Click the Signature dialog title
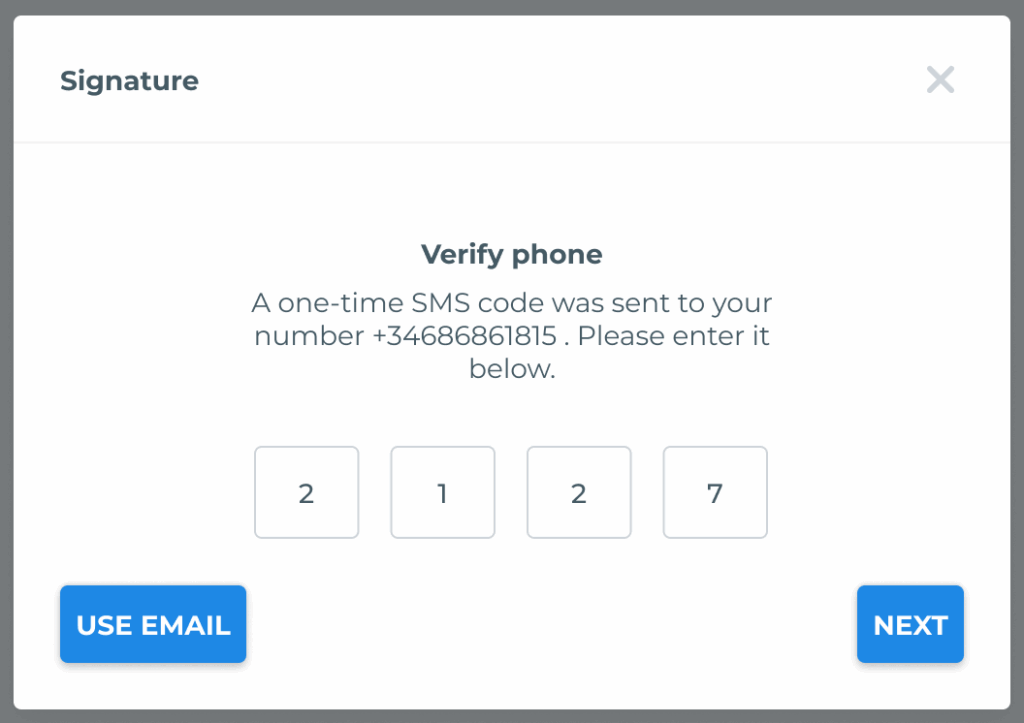Screen dimensions: 1024x723 (x=129, y=81)
